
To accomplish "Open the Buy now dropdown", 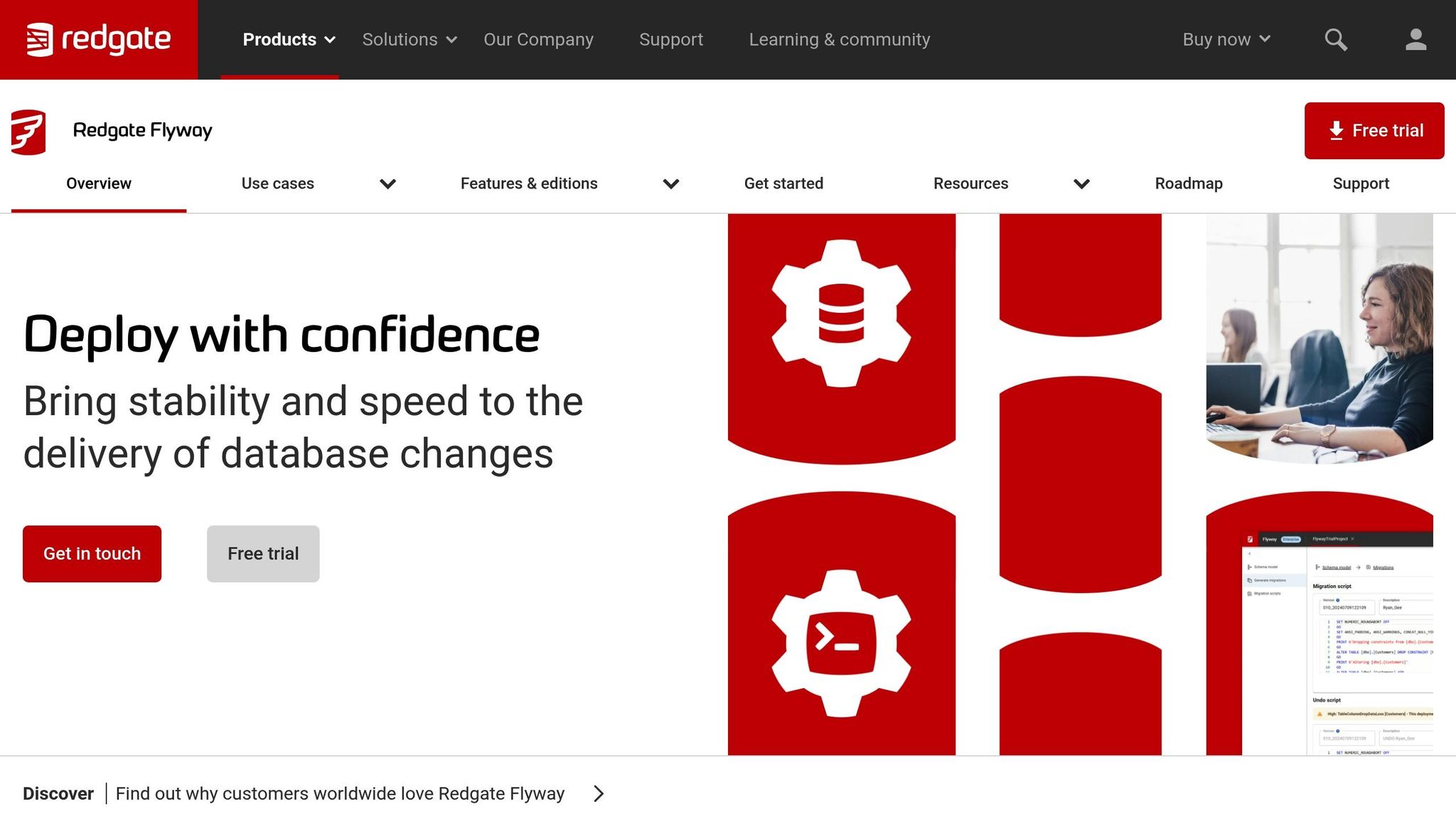I will (x=1226, y=40).
